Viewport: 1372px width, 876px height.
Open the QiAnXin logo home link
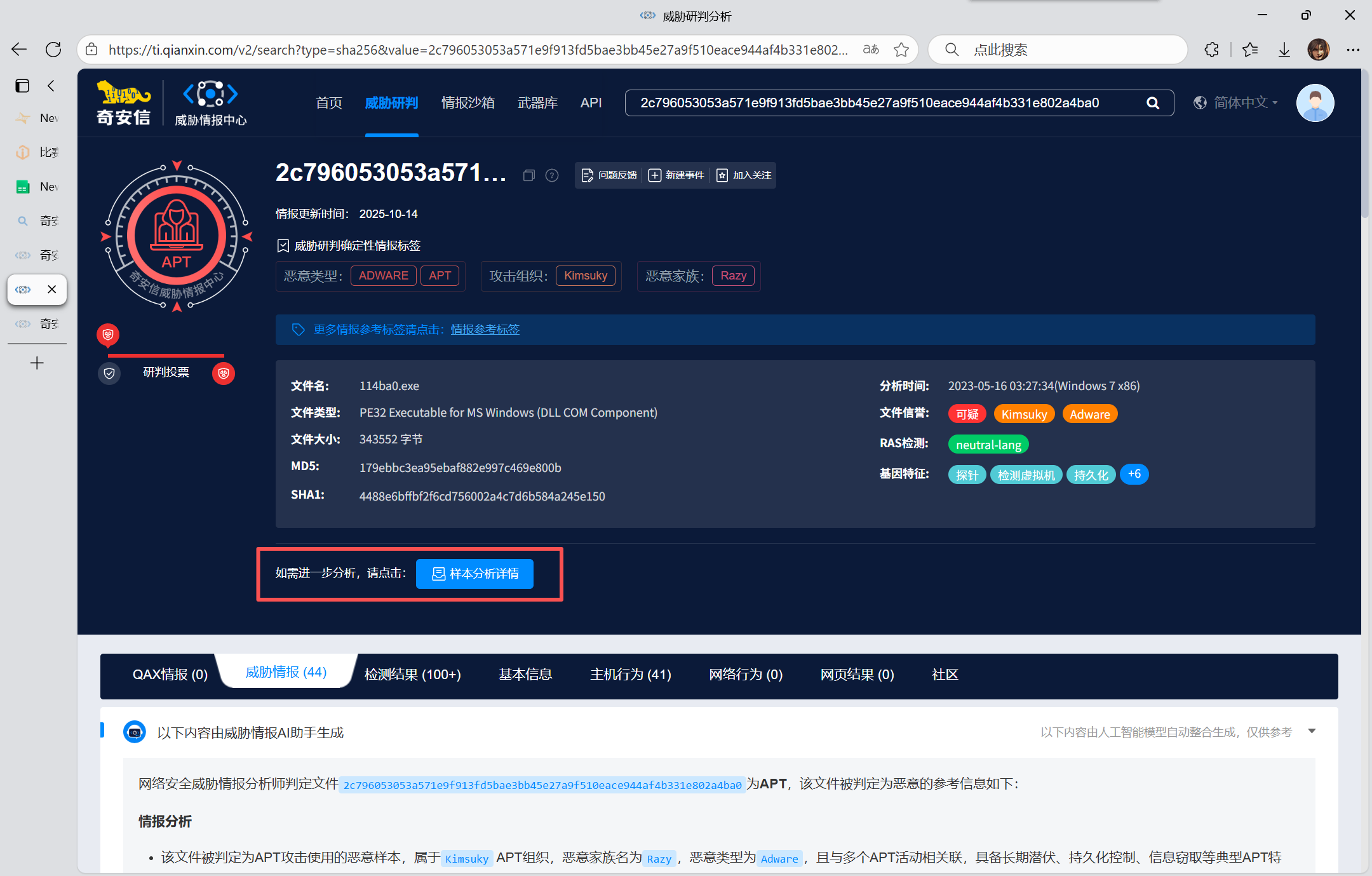pos(123,103)
